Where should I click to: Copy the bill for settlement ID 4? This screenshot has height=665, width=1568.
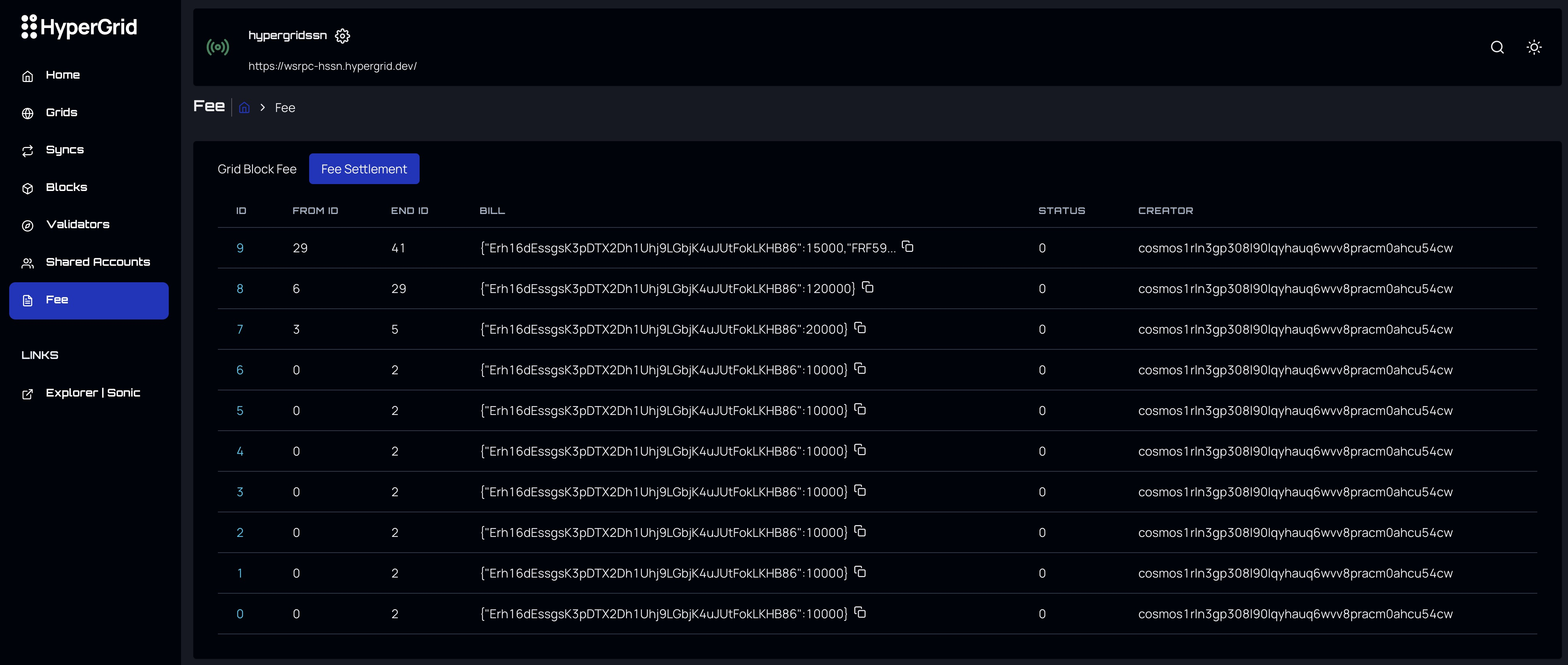[x=860, y=449]
